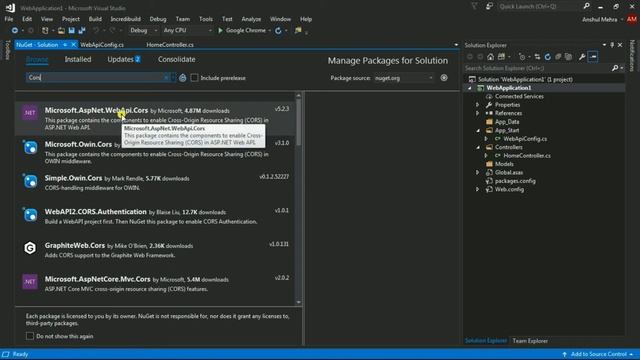Switch to the Consolidate tab
The height and width of the screenshot is (360, 640).
[177, 60]
